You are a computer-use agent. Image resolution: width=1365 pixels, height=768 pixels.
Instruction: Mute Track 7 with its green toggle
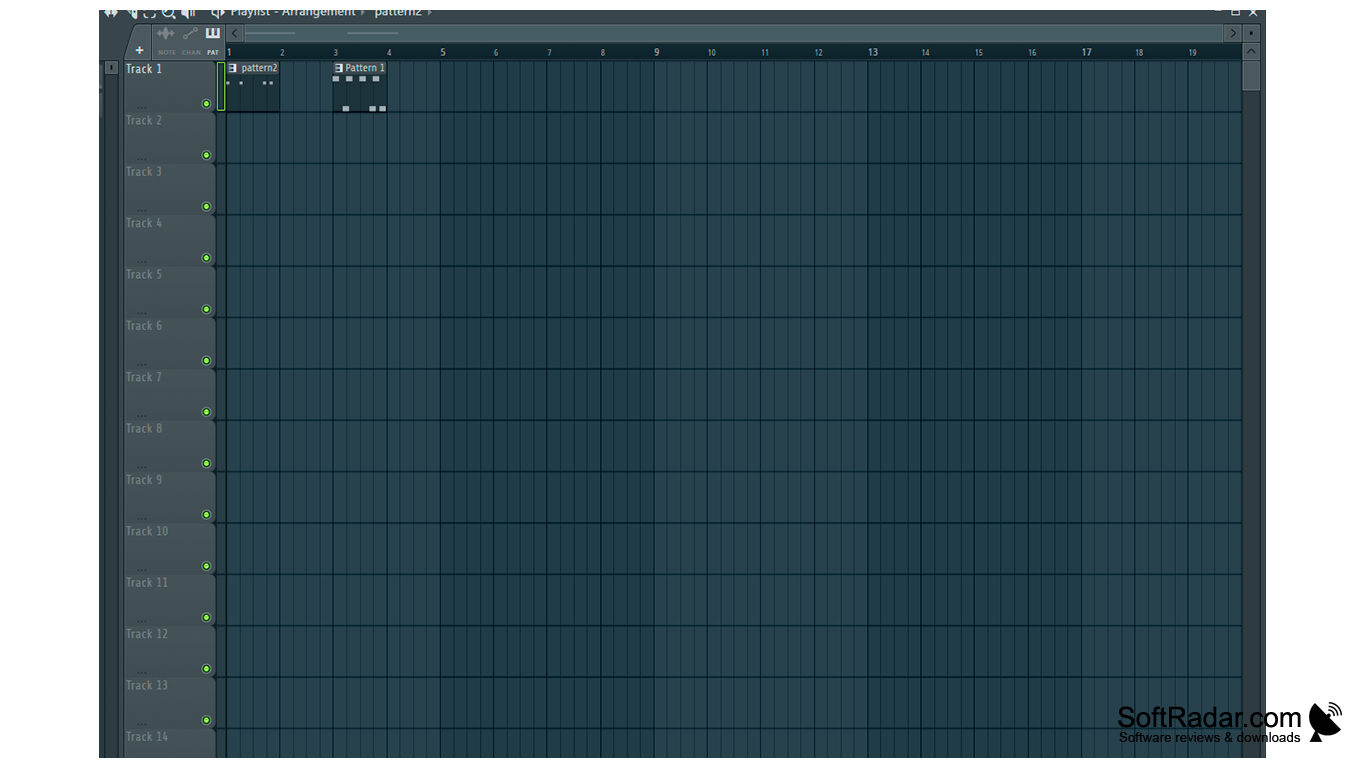(207, 412)
